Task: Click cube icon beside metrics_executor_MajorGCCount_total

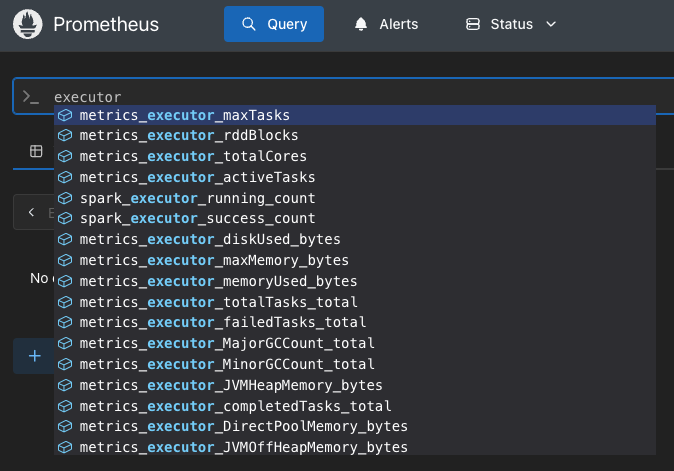Action: (65, 343)
